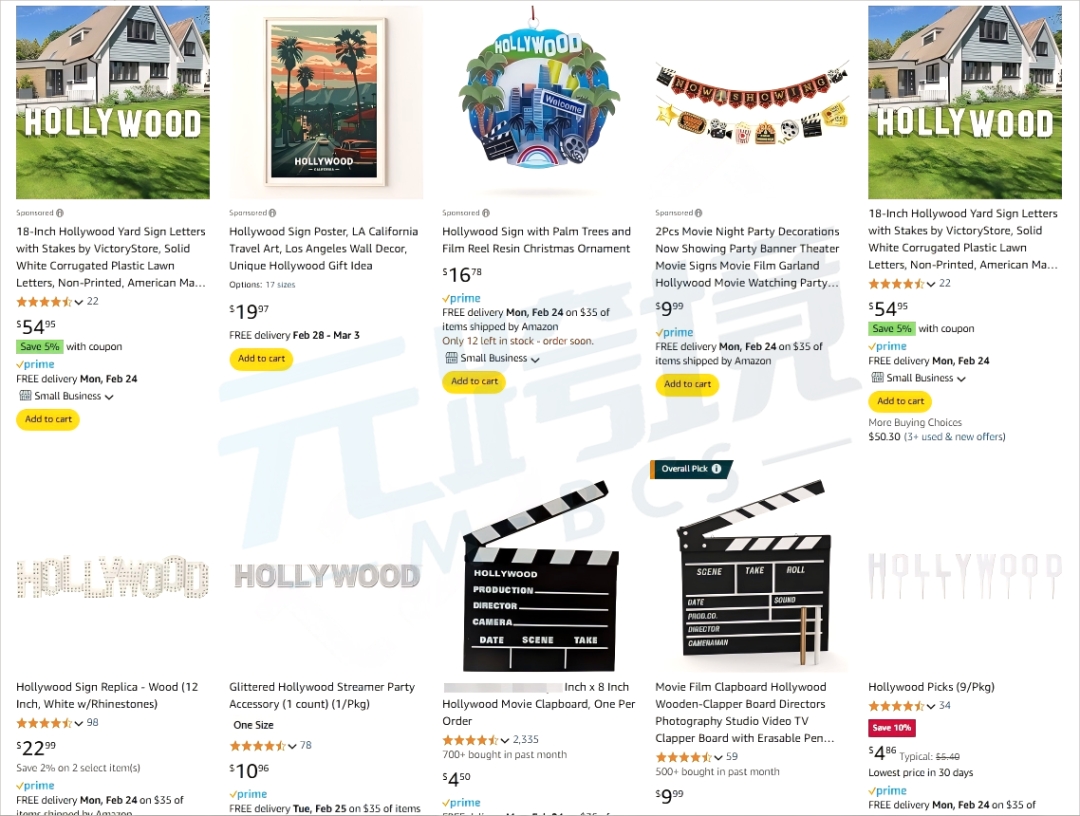The height and width of the screenshot is (816, 1080).
Task: Click the Hollywood Movie Clapboard product image
Action: tap(539, 576)
